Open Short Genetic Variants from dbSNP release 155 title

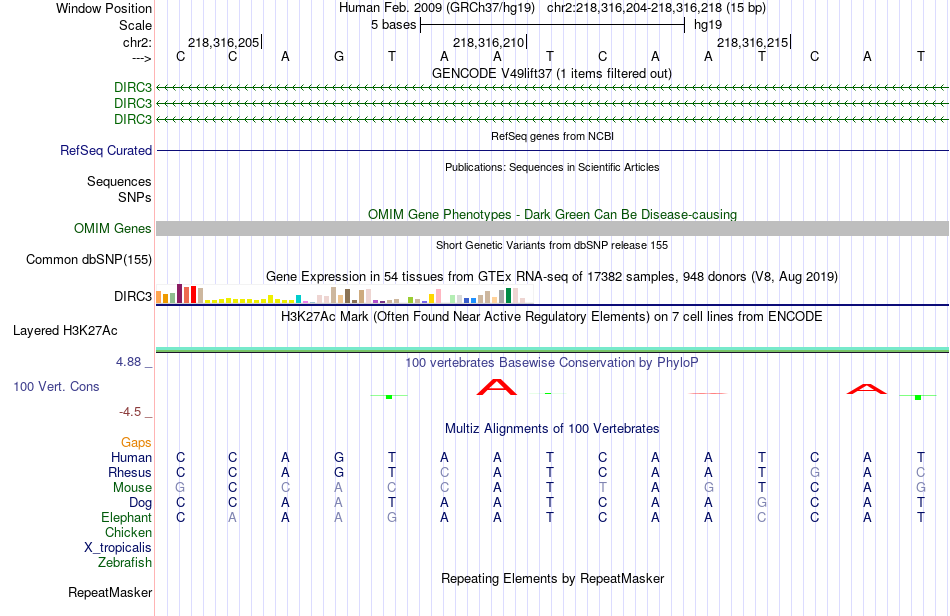click(552, 245)
